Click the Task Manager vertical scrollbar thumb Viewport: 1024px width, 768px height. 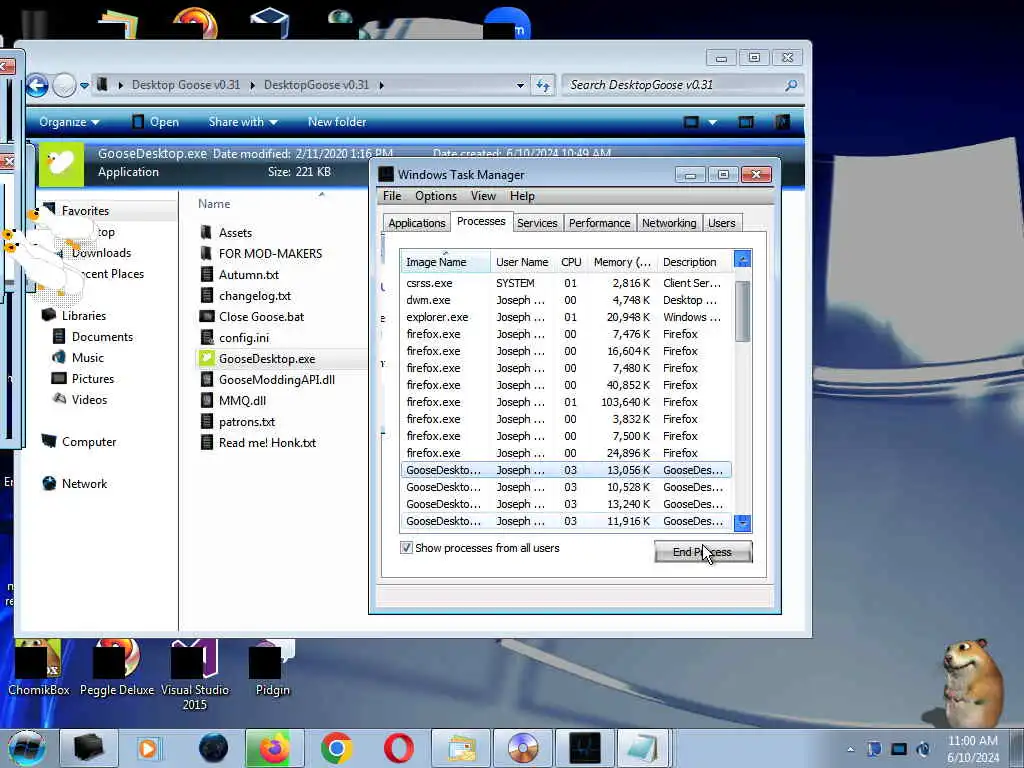pos(743,312)
